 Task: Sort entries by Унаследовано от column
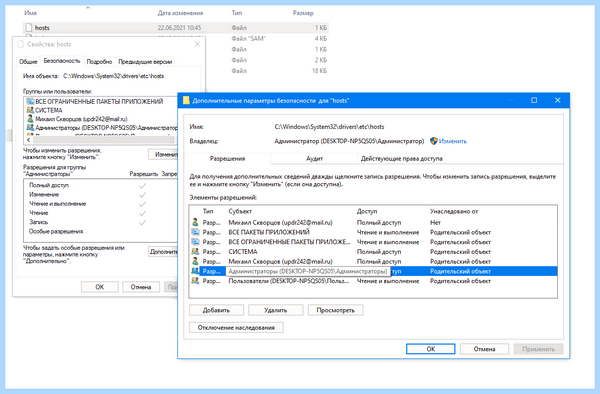454,211
